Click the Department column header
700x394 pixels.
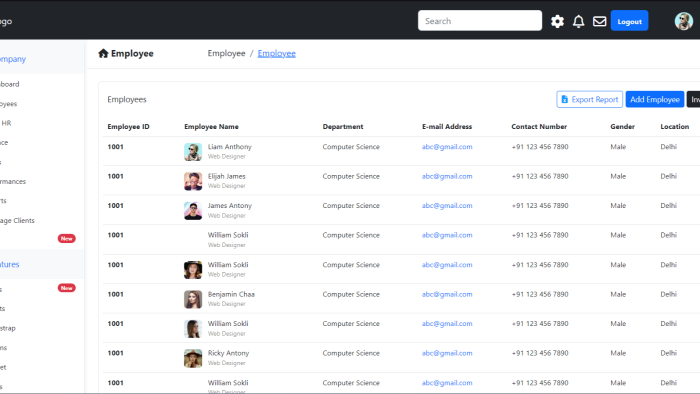(343, 127)
